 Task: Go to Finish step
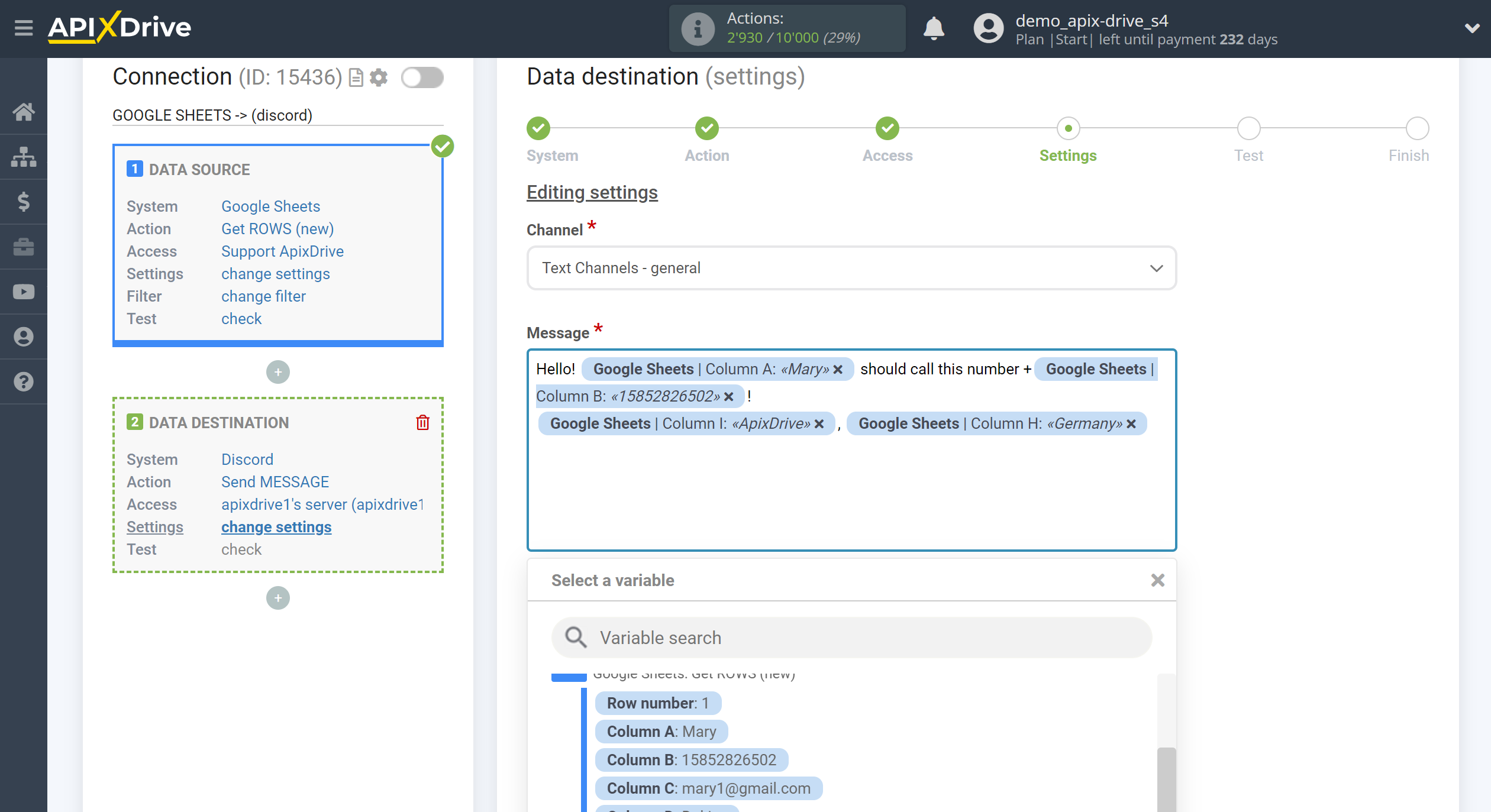point(1417,128)
